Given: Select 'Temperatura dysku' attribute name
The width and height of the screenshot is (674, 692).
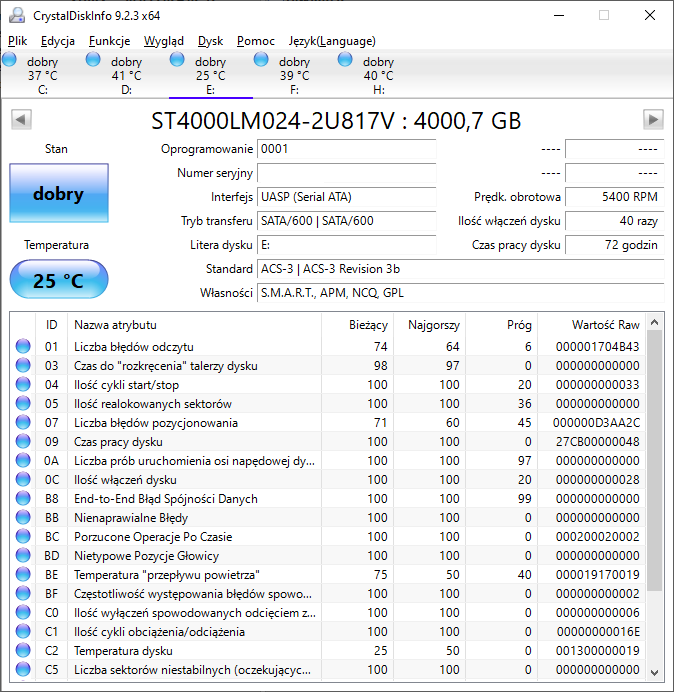Looking at the screenshot, I should 123,651.
